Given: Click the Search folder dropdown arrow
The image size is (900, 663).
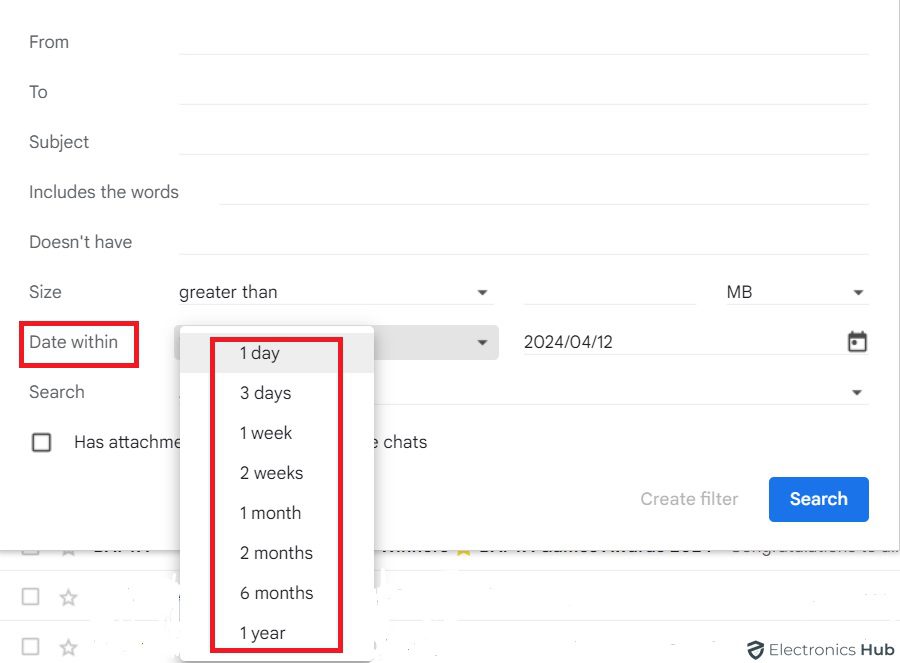Looking at the screenshot, I should coord(857,392).
